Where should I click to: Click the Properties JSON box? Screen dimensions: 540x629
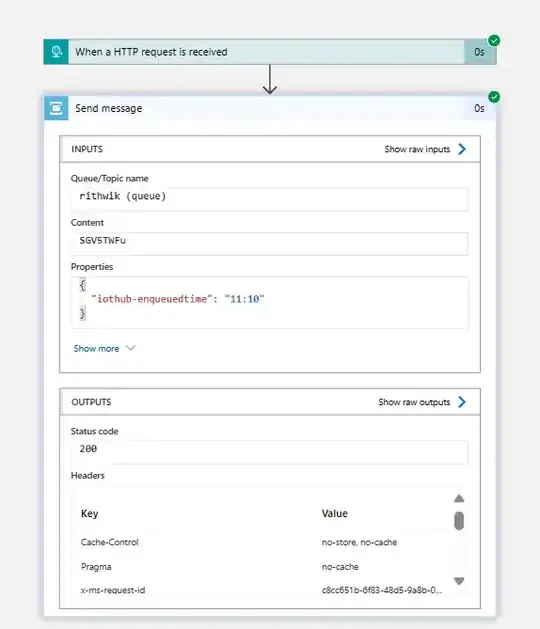click(270, 302)
